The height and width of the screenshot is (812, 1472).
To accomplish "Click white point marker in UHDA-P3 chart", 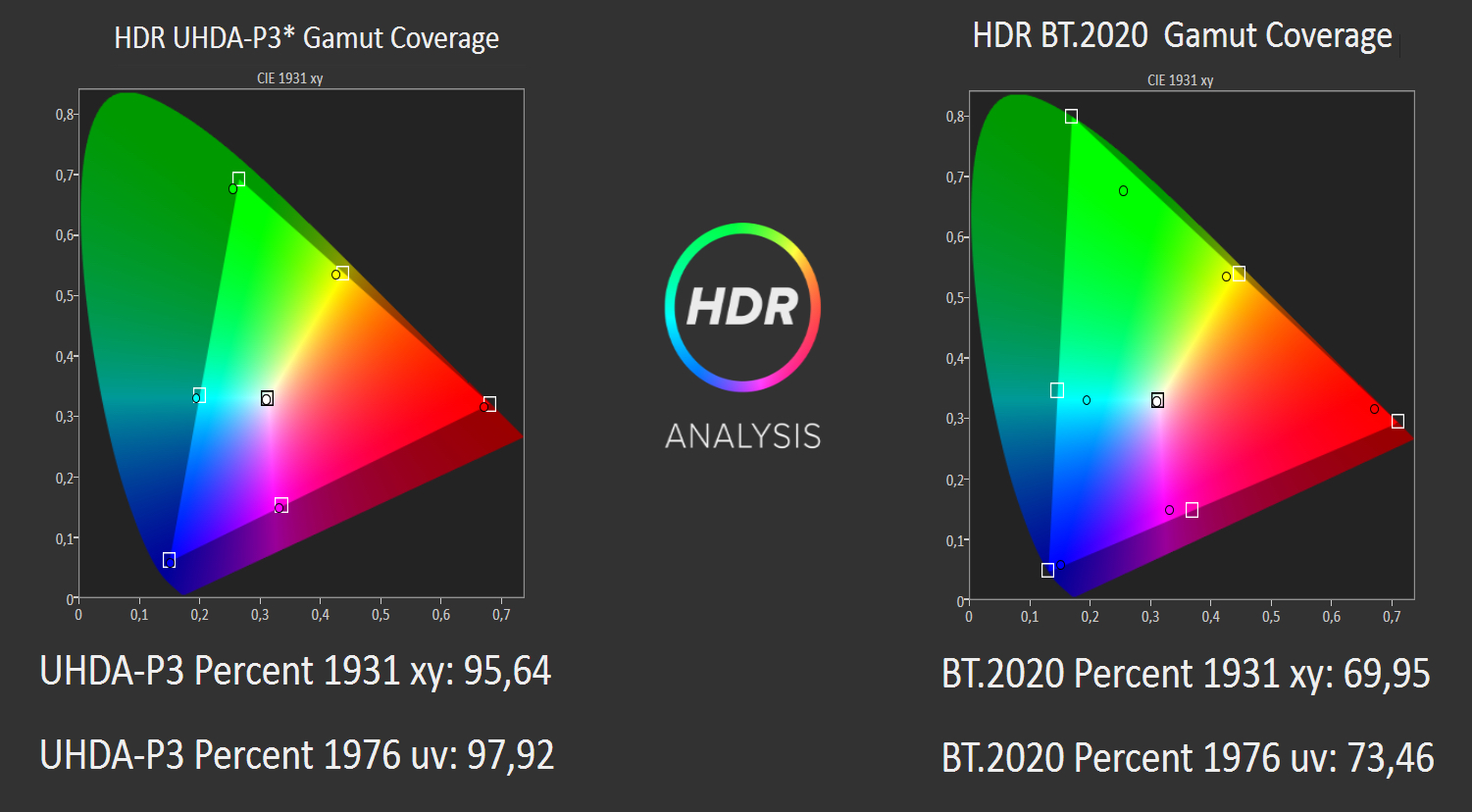I will coord(267,398).
